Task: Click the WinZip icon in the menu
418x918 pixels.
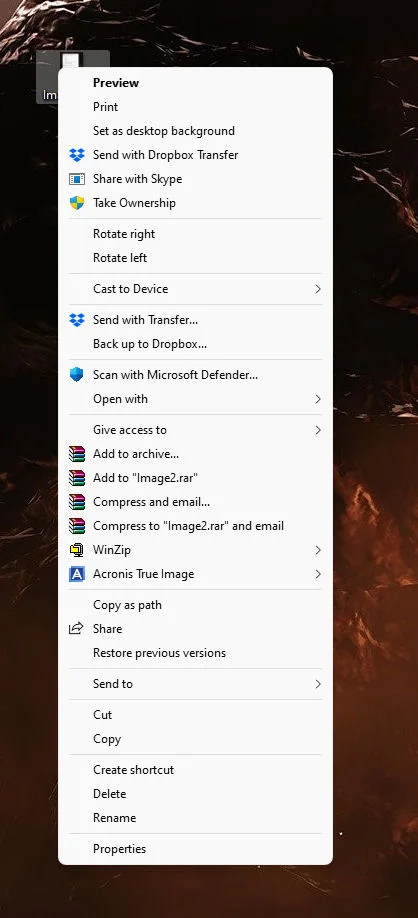Action: tap(77, 550)
